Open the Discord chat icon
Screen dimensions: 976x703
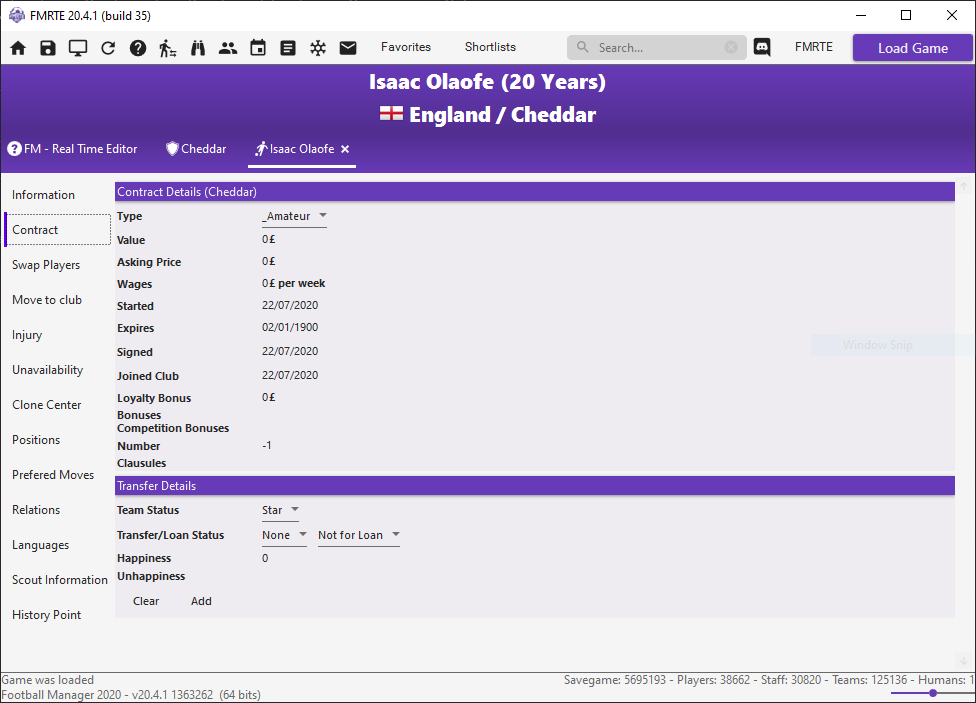click(762, 47)
